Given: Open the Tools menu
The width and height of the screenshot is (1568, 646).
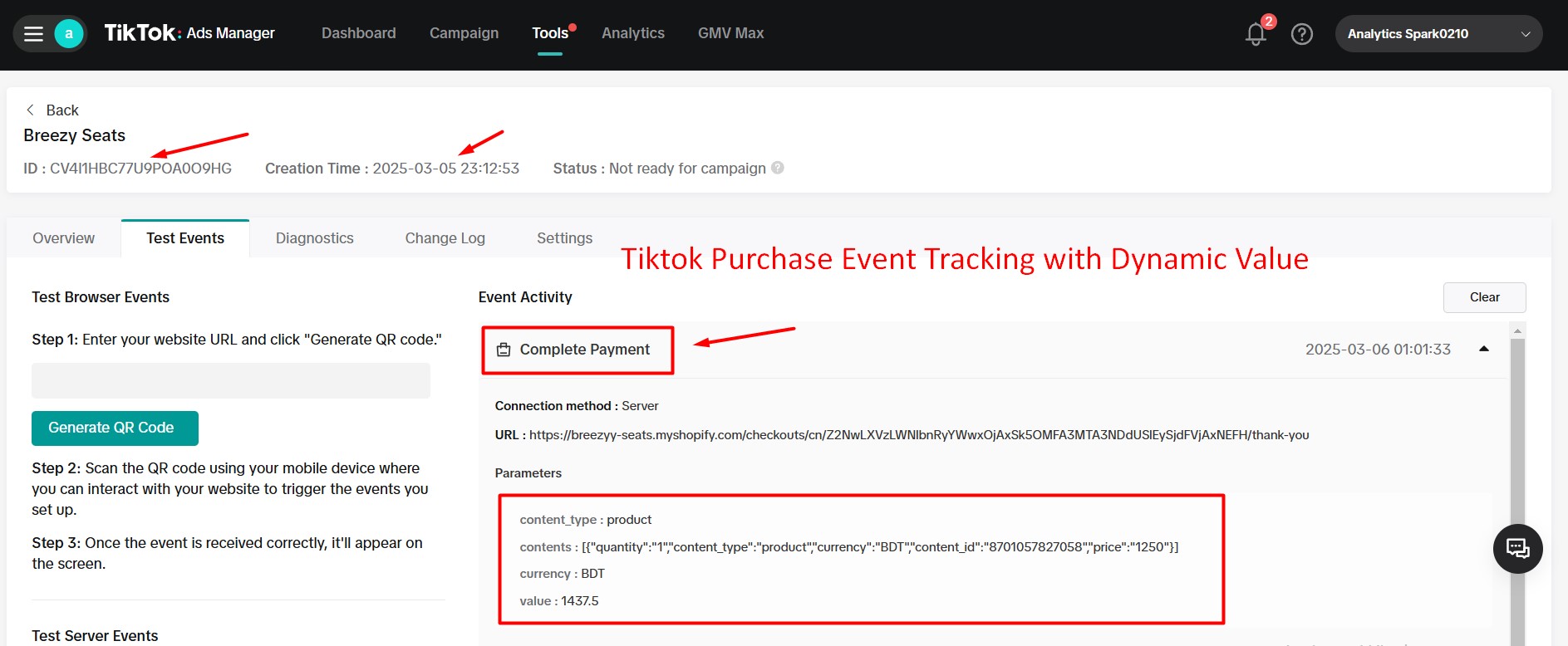Looking at the screenshot, I should coord(550,33).
